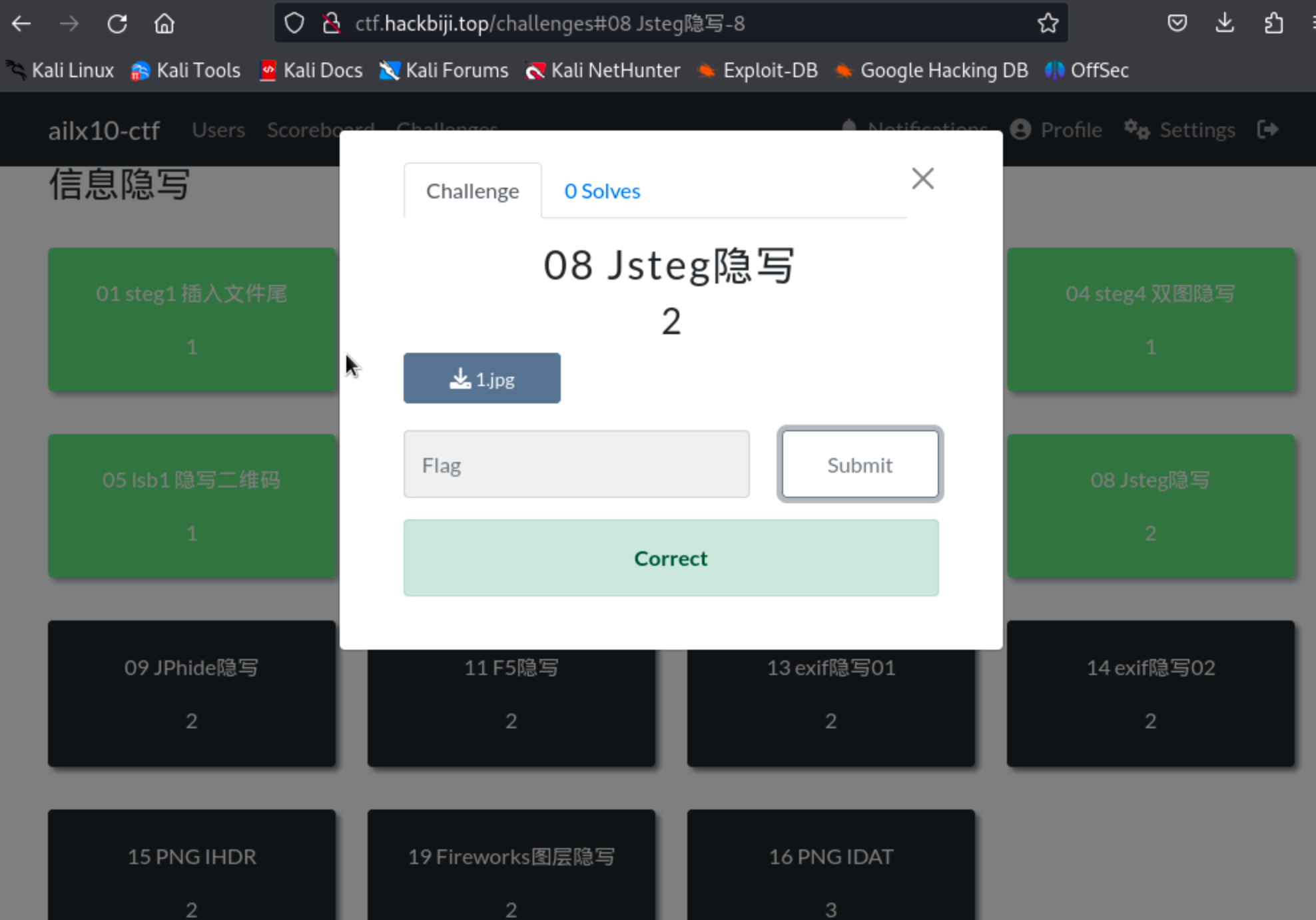1316x920 pixels.
Task: Log out using the exit icon
Action: tap(1267, 129)
